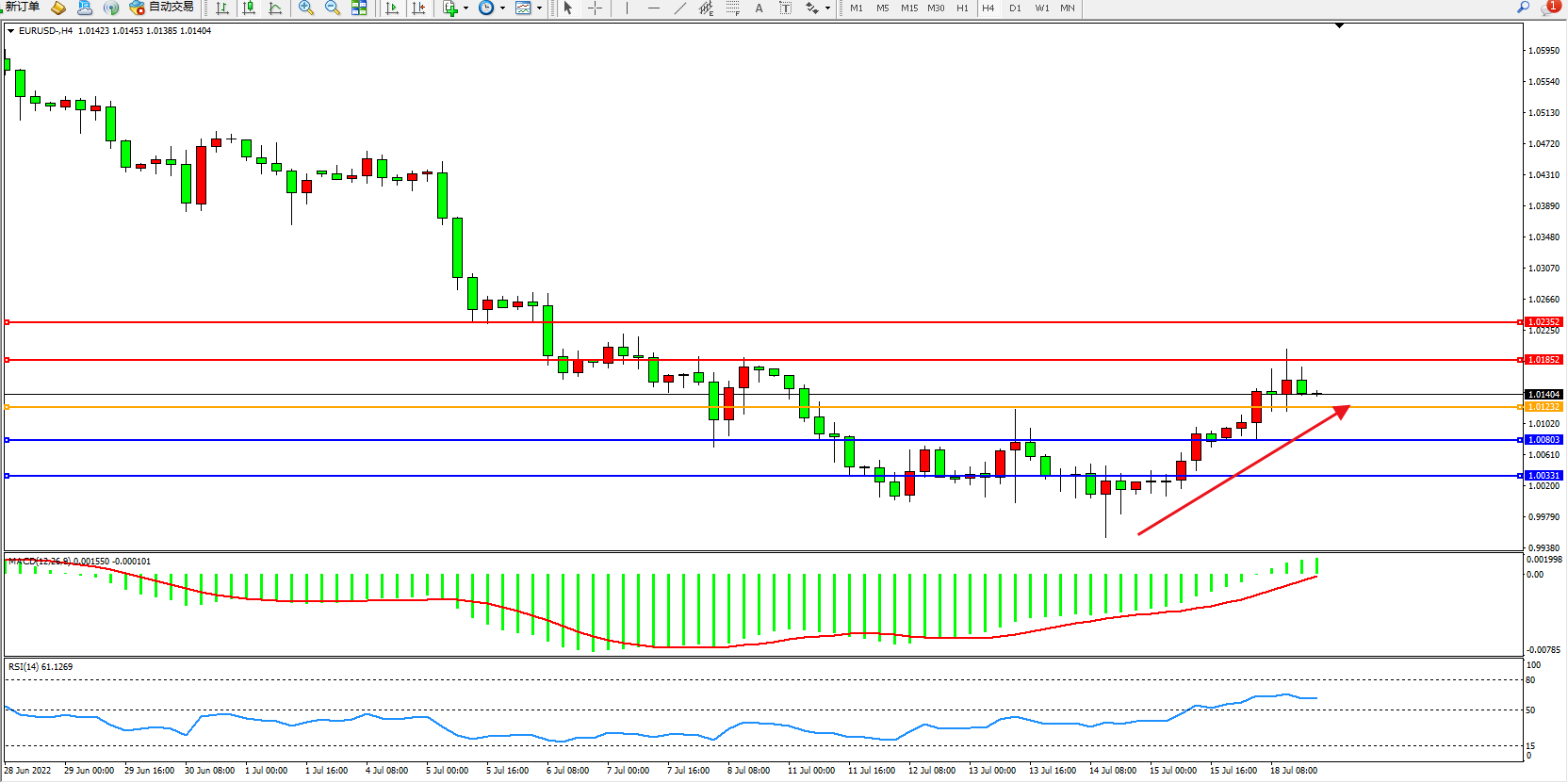Select the Crosshair cursor tool
Viewport: 1568px width, 783px height.
point(596,8)
